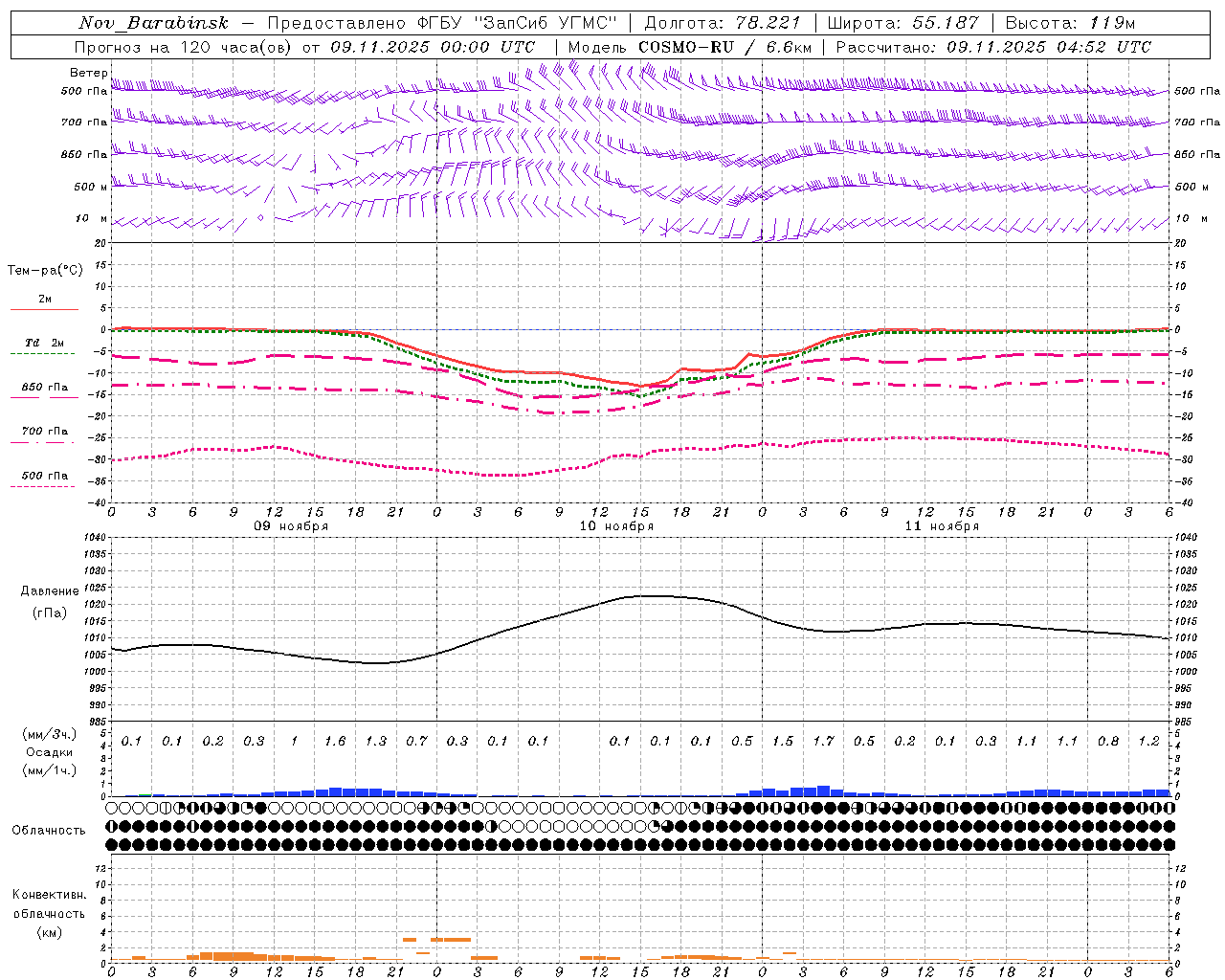The image size is (1225, 980).
Task: Click the Облачность cloud cover label
Action: coord(49,831)
